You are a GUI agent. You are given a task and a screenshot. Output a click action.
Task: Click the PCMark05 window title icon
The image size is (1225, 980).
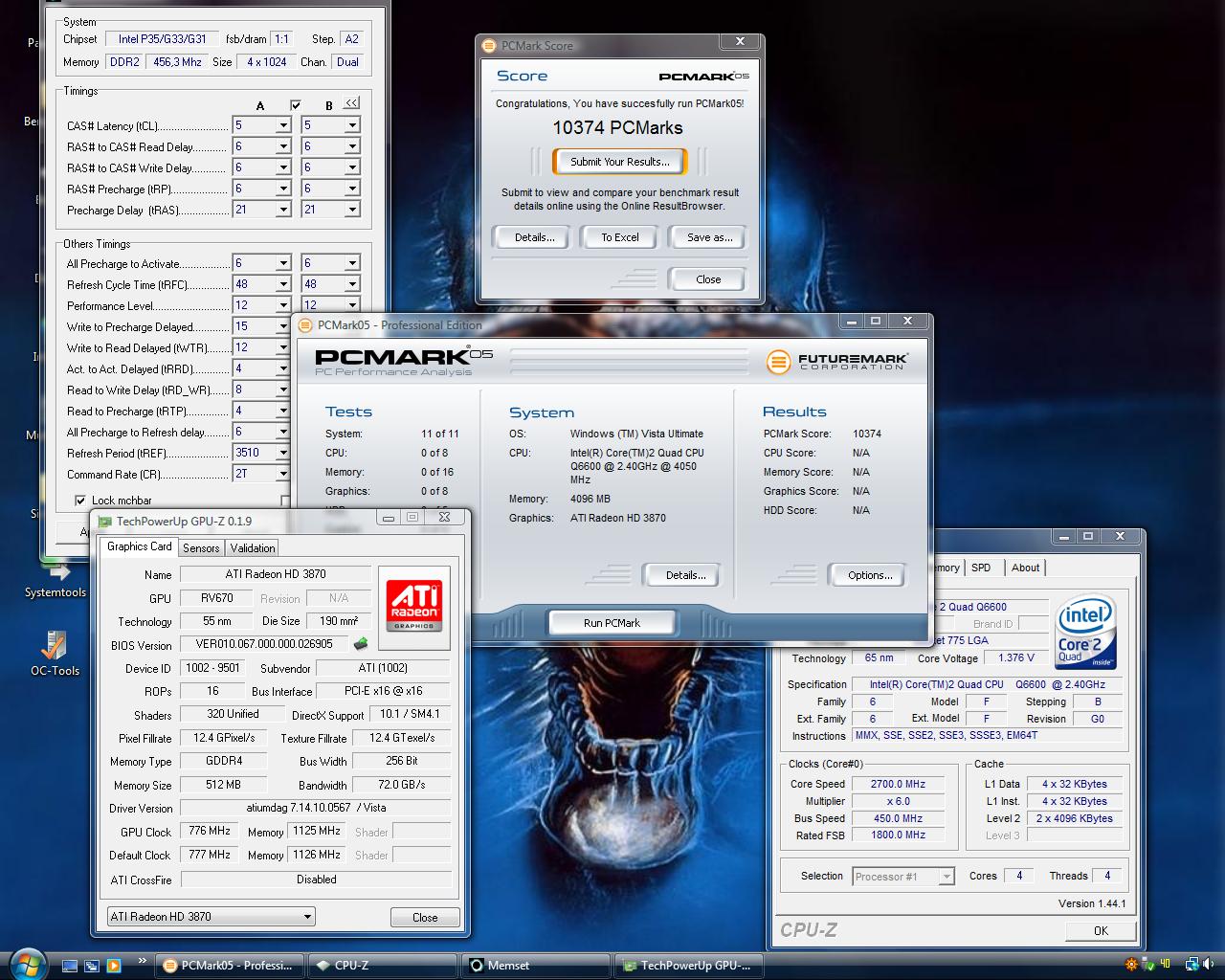pyautogui.click(x=306, y=325)
